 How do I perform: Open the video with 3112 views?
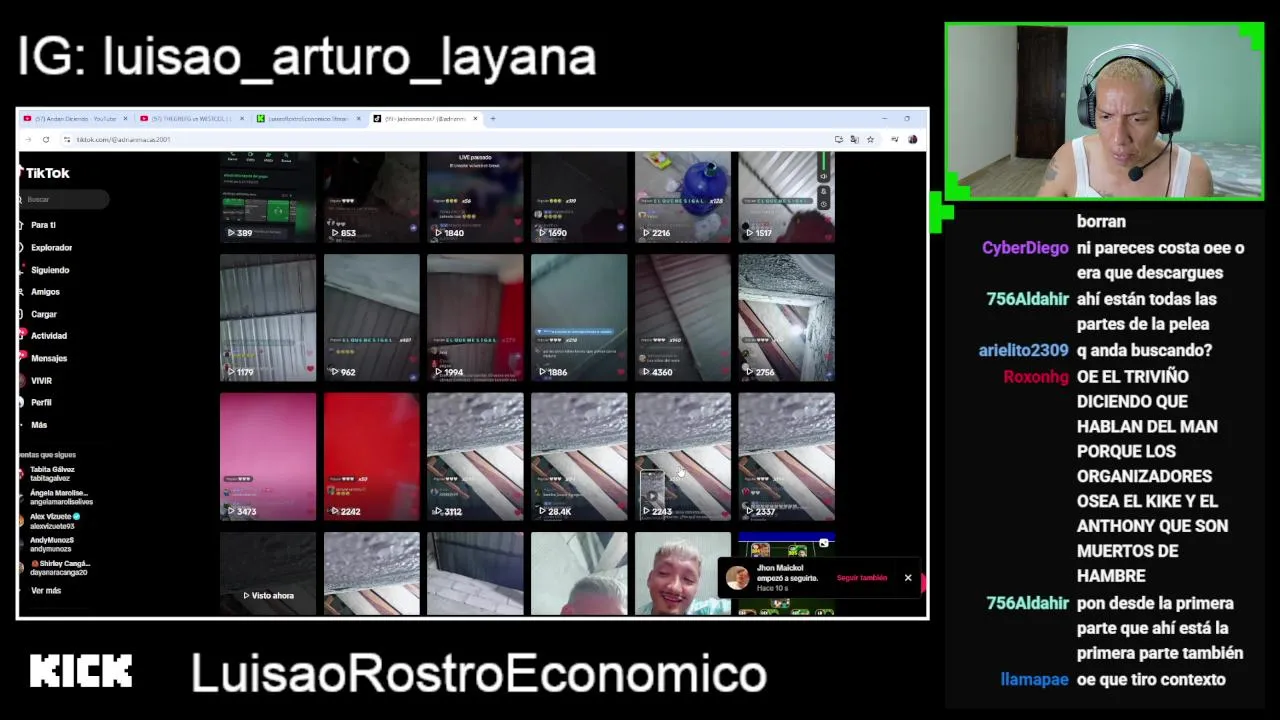475,456
